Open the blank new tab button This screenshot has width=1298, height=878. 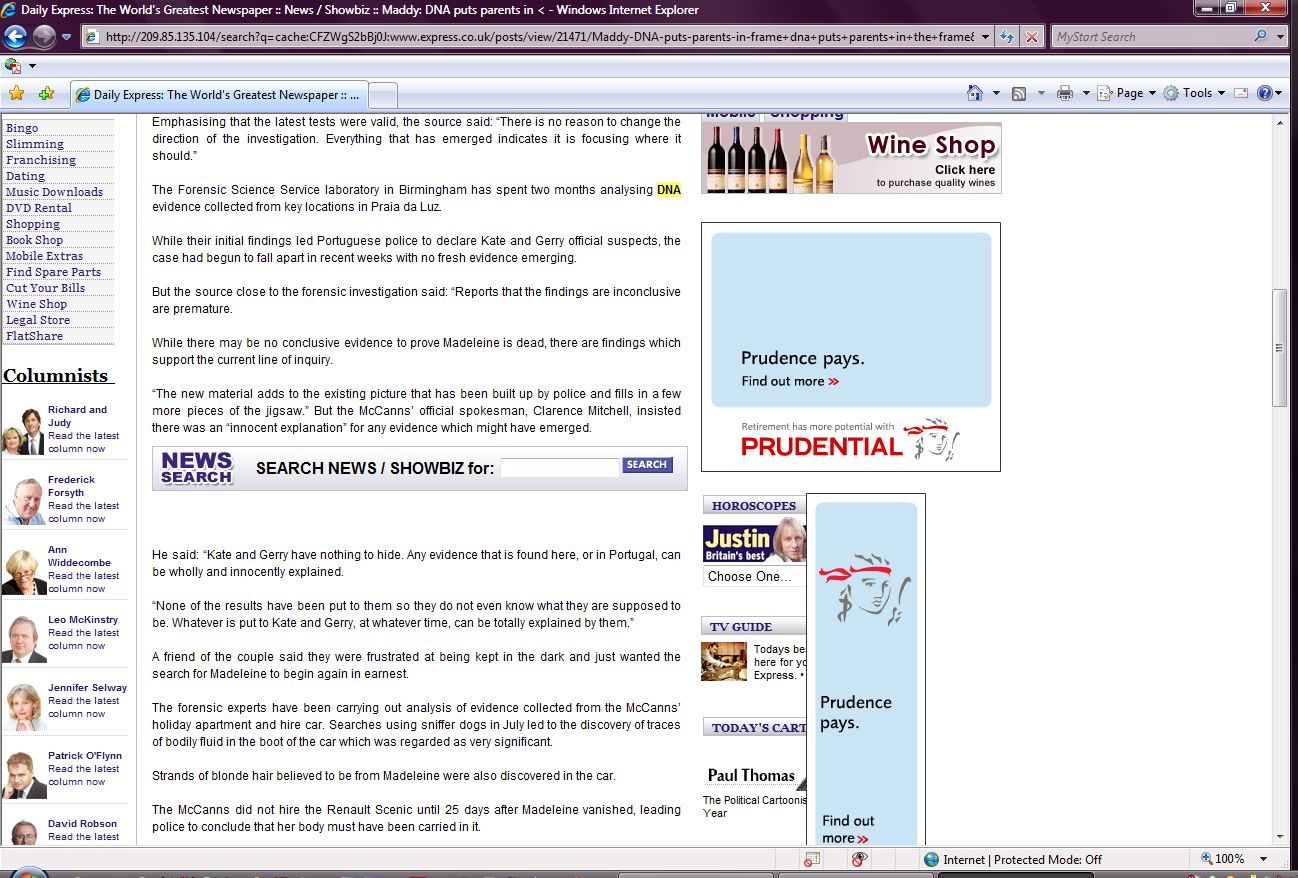[x=384, y=95]
